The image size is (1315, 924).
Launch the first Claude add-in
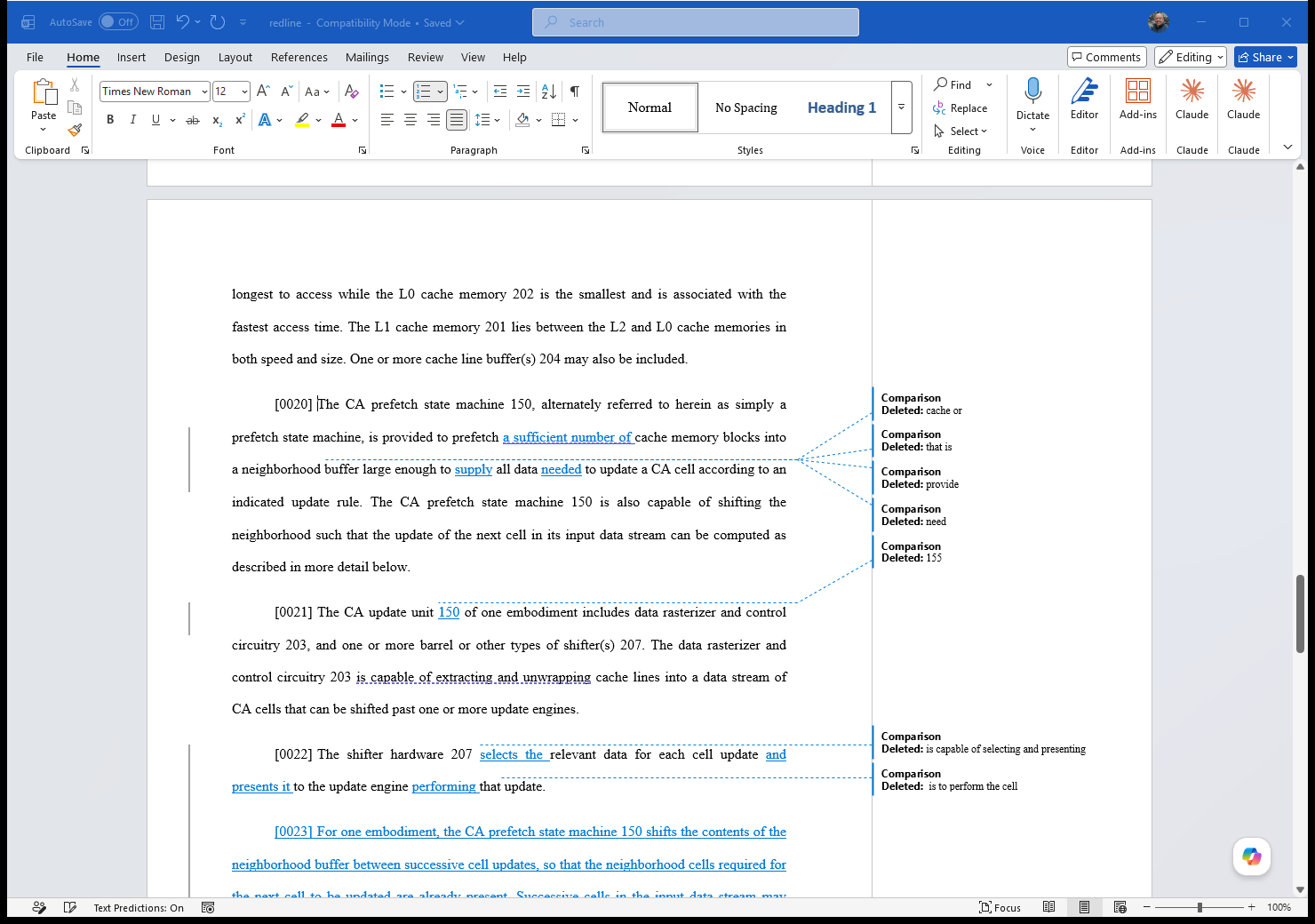point(1192,99)
